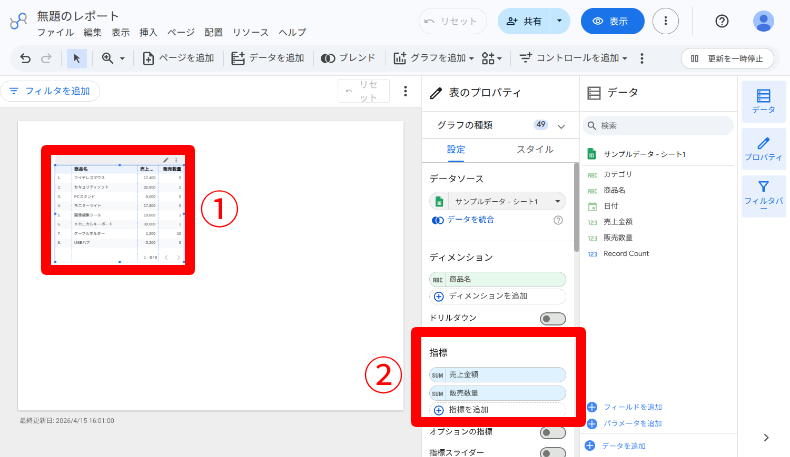Open the share options dropdown arrow

coord(559,21)
